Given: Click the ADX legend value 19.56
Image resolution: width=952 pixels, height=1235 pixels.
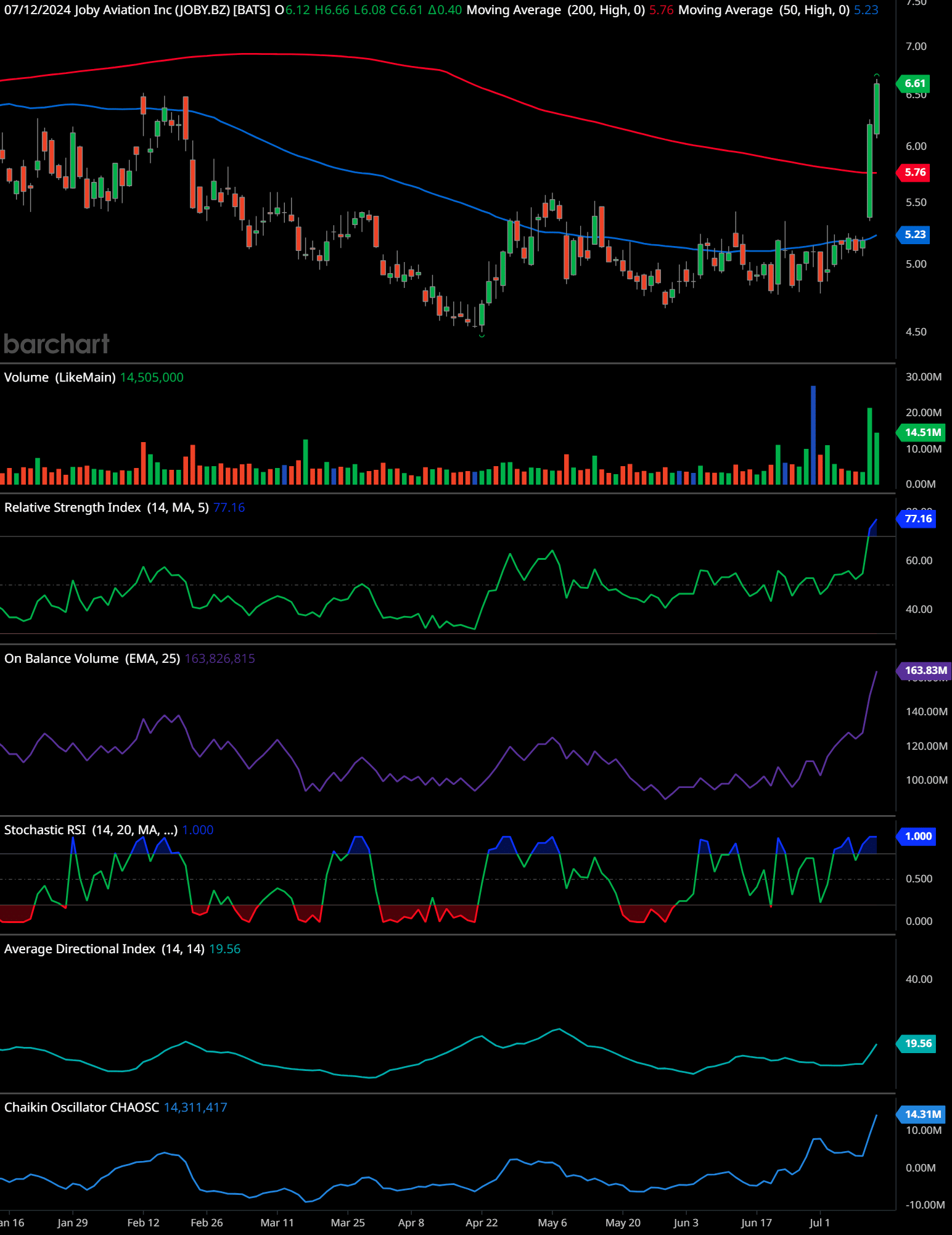Looking at the screenshot, I should pyautogui.click(x=225, y=949).
